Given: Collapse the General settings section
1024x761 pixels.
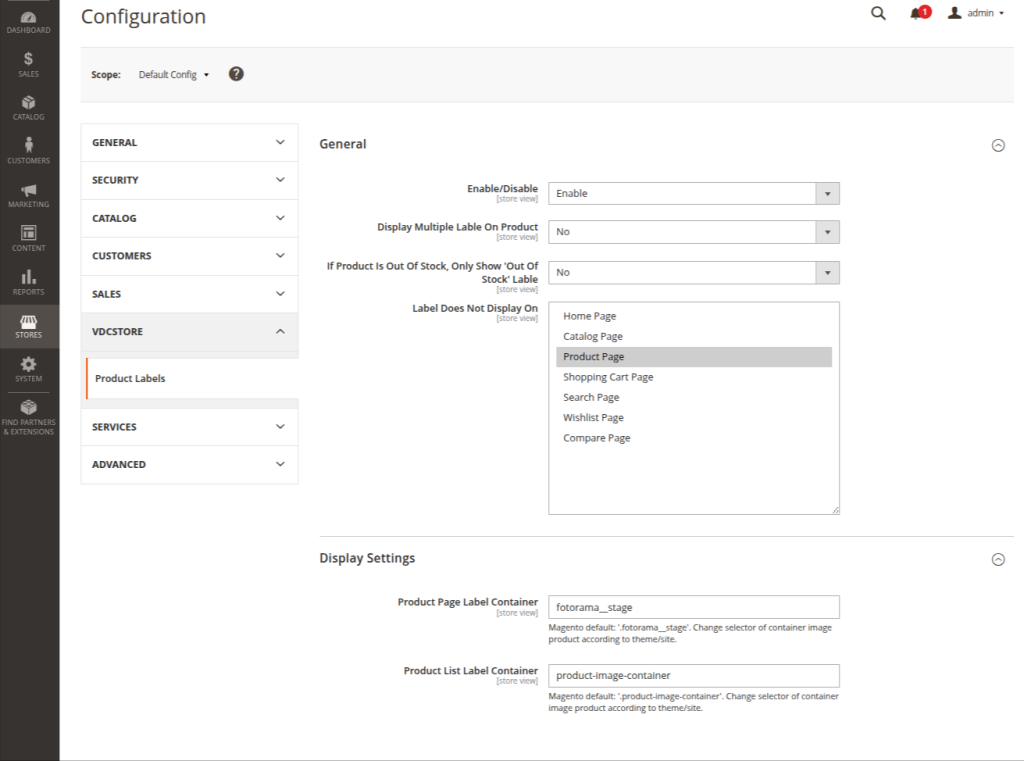Looking at the screenshot, I should click(x=997, y=145).
